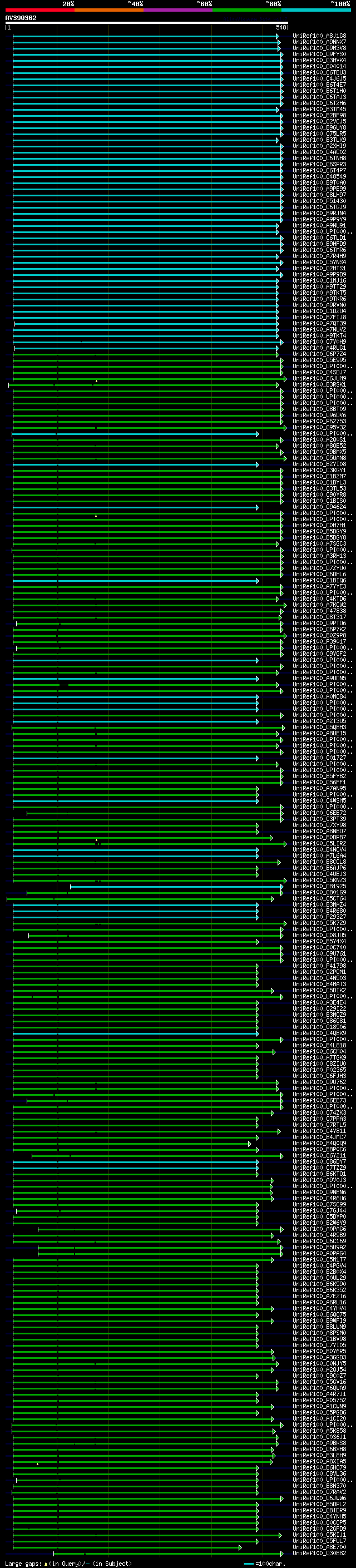Open hit UniRef100_C0H7H1
Viewport: 356px width, 1568px height.
pos(319,525)
